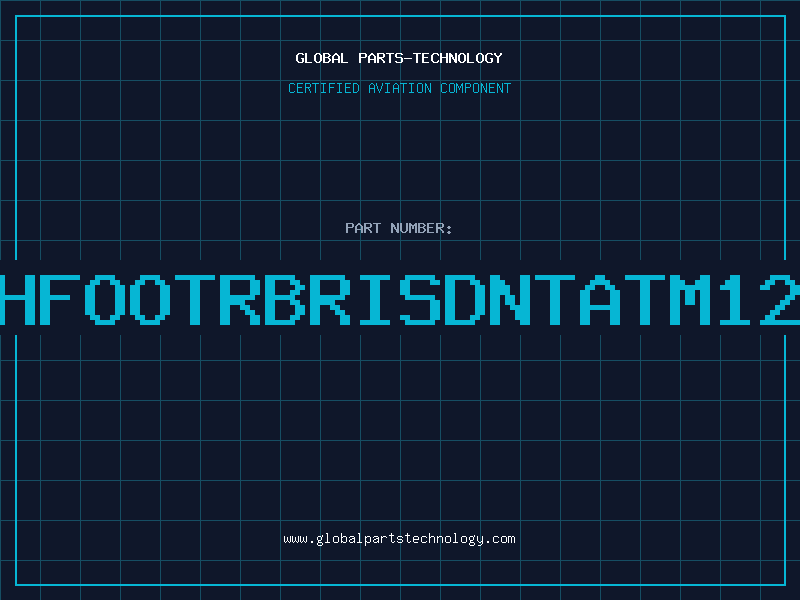Image resolution: width=800 pixels, height=600 pixels.
Task: Click the letter B in the part number
Action: coord(285,299)
